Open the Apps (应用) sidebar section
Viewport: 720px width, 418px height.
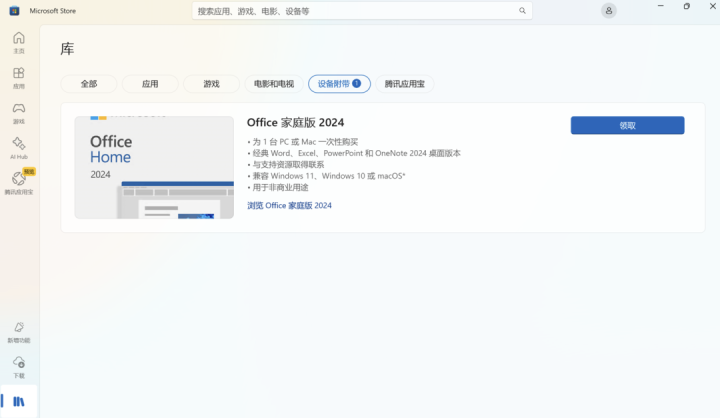click(x=19, y=78)
